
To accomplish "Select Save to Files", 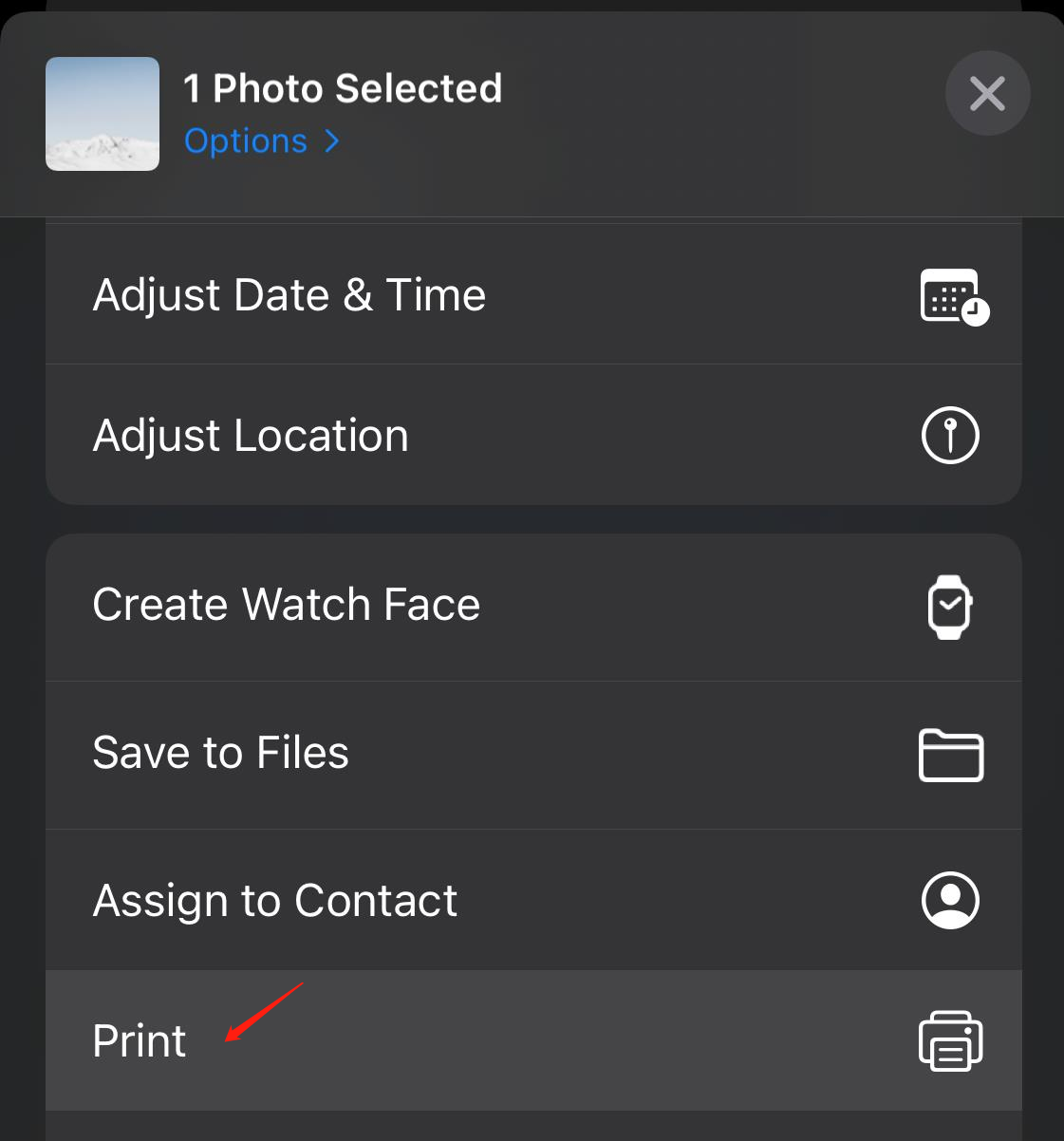I will point(533,755).
